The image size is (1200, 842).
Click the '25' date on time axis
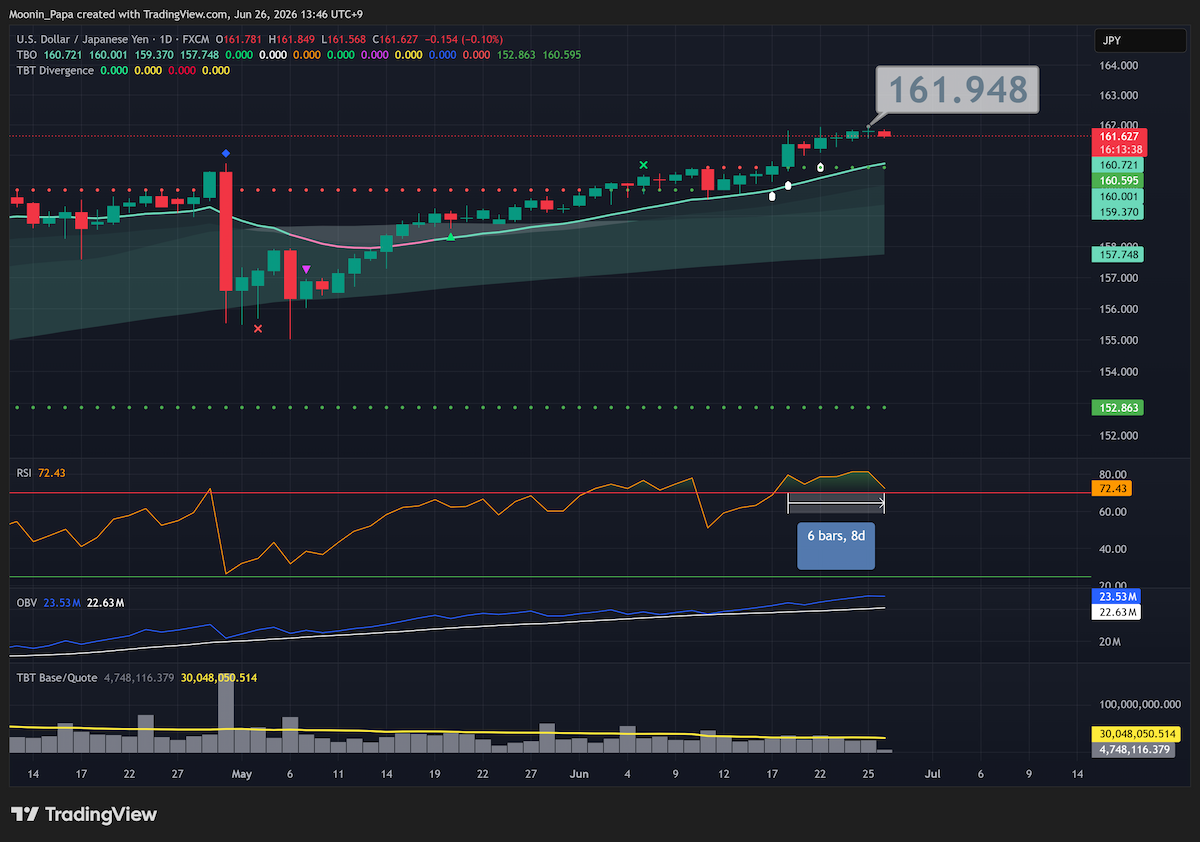coord(869,774)
